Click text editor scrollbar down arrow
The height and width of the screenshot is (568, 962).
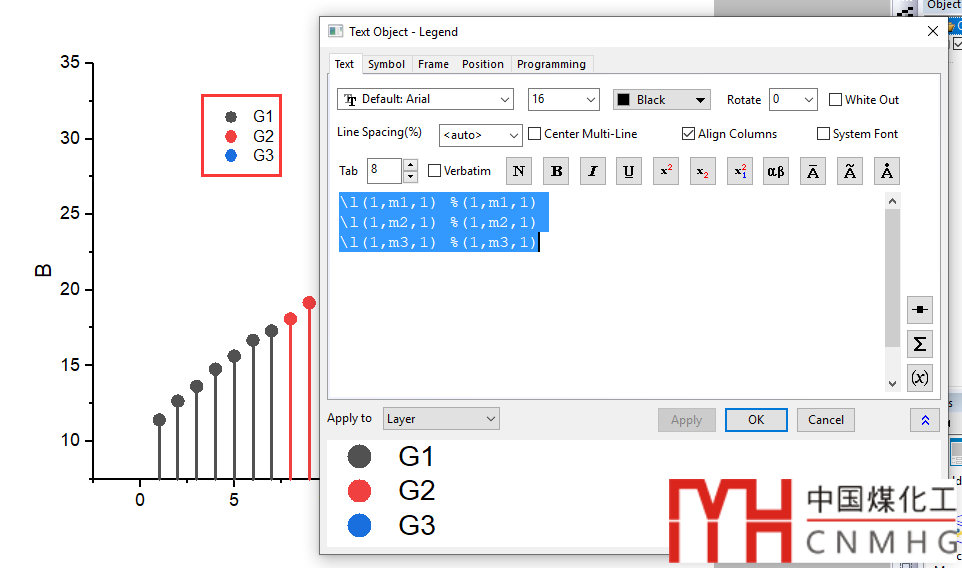click(893, 383)
